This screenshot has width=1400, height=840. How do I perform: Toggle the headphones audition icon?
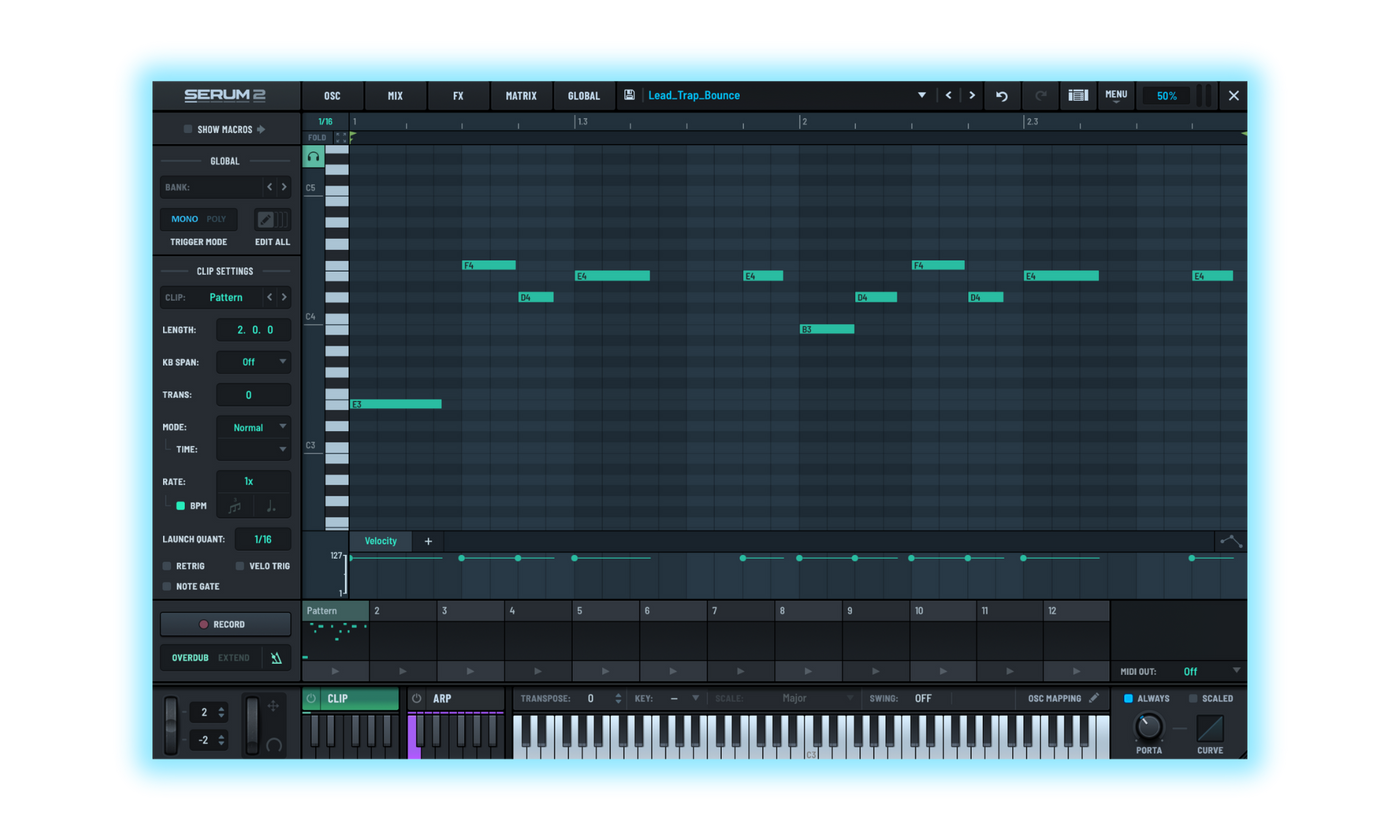pos(313,157)
